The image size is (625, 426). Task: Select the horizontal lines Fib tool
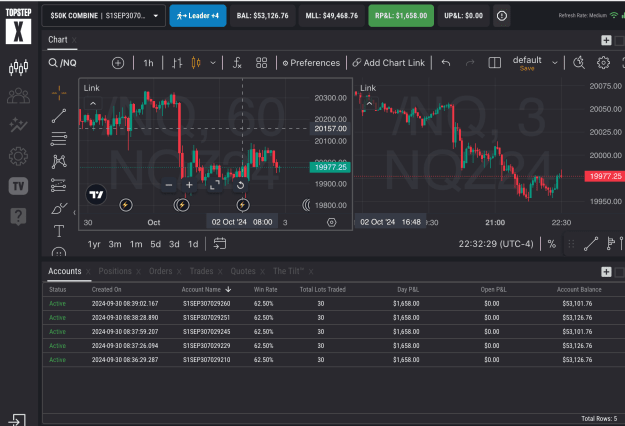point(59,139)
